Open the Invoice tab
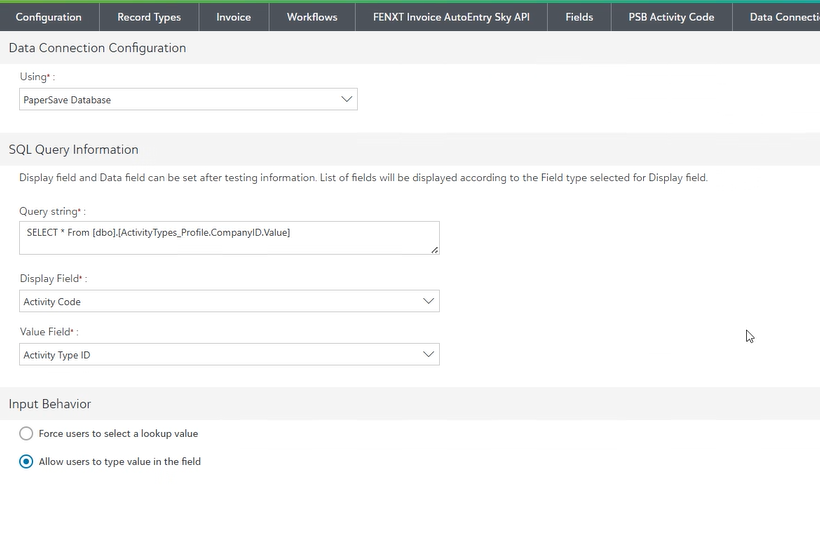The image size is (820, 560). 234,17
